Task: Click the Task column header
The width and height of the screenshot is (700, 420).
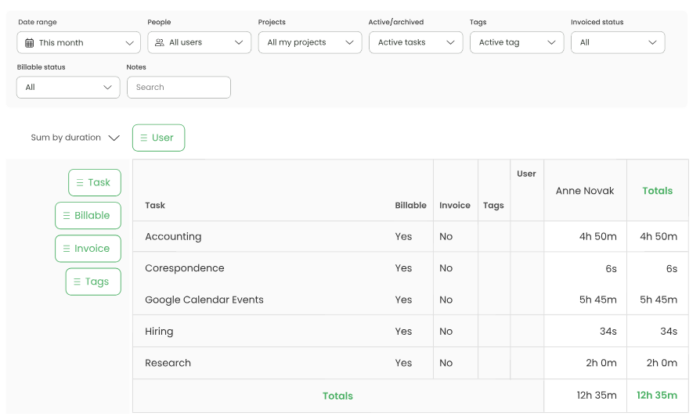Action: (x=155, y=205)
